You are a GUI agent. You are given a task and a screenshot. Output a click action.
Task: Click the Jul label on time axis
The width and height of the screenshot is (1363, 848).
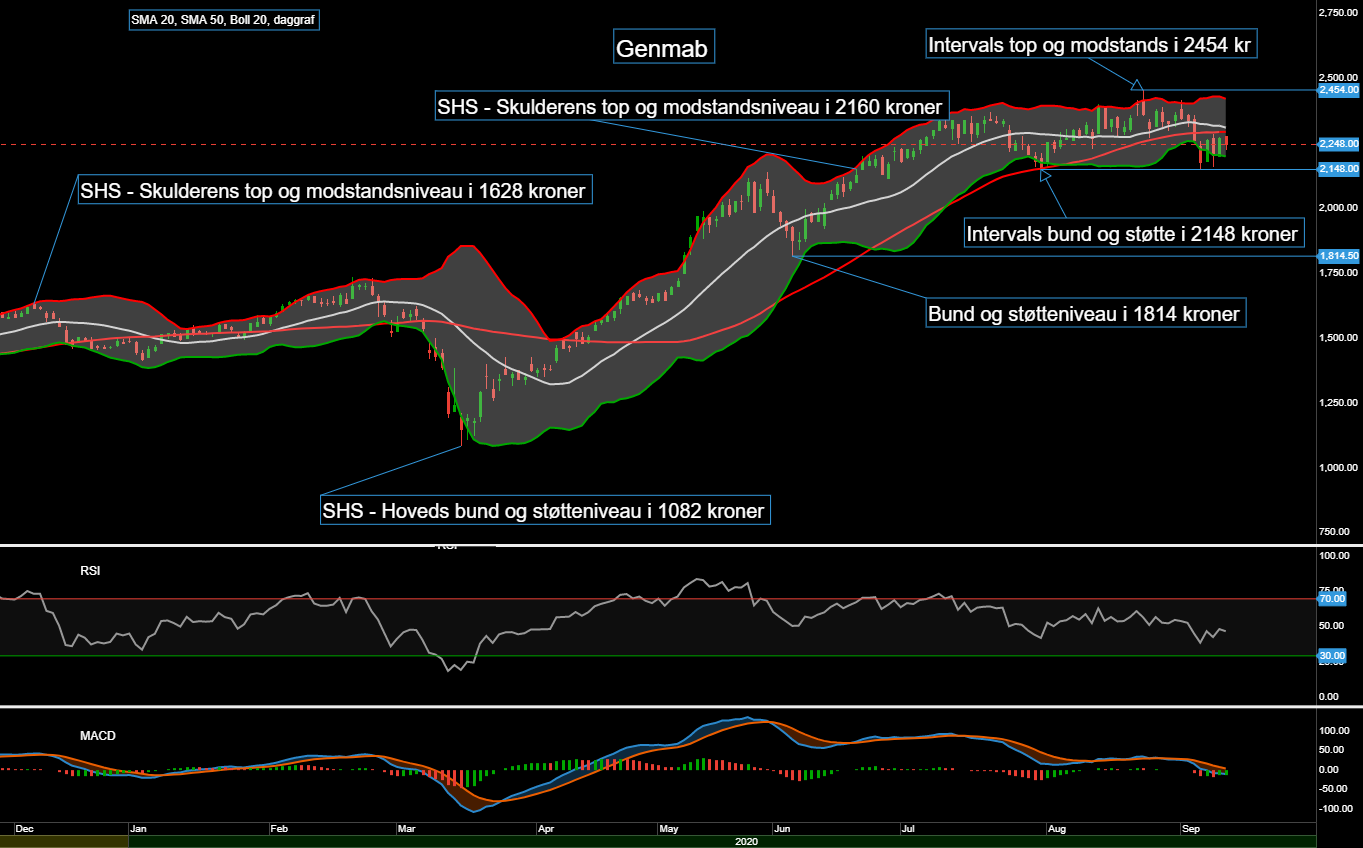[908, 829]
